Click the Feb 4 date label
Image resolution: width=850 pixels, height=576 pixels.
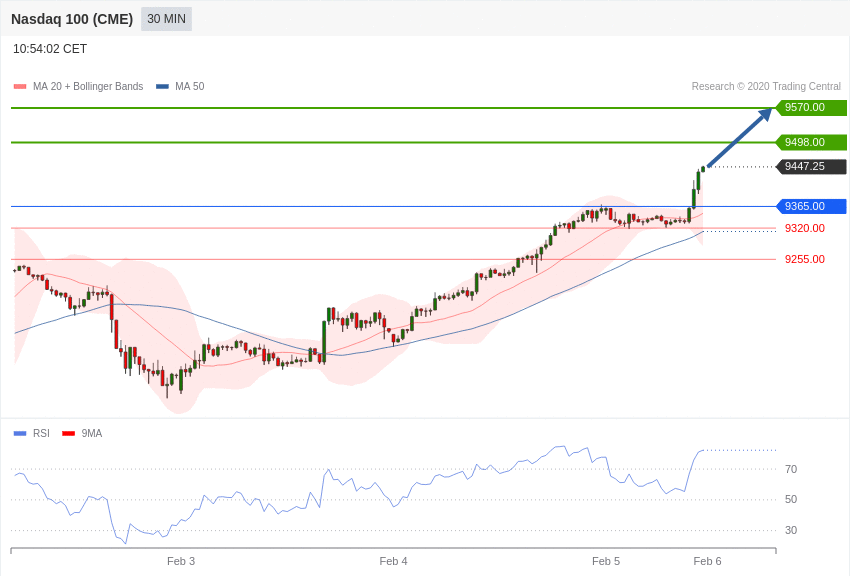point(394,561)
